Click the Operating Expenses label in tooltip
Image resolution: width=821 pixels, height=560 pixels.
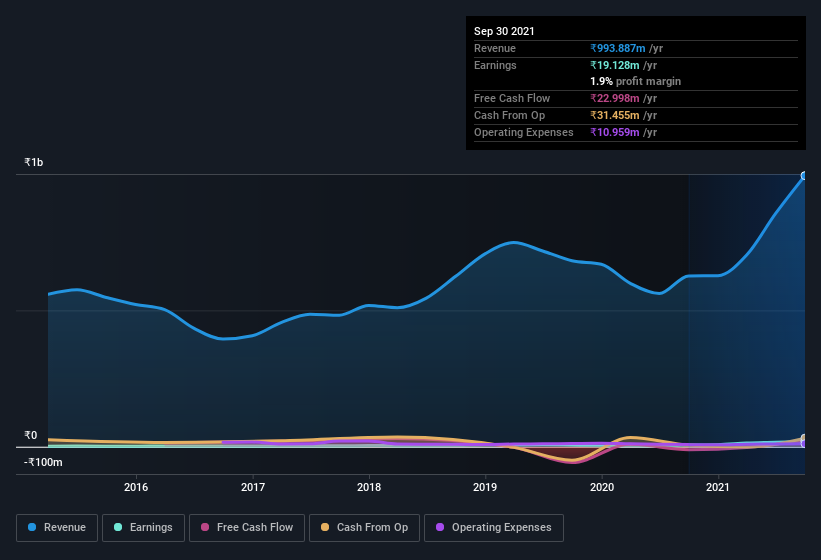click(524, 132)
